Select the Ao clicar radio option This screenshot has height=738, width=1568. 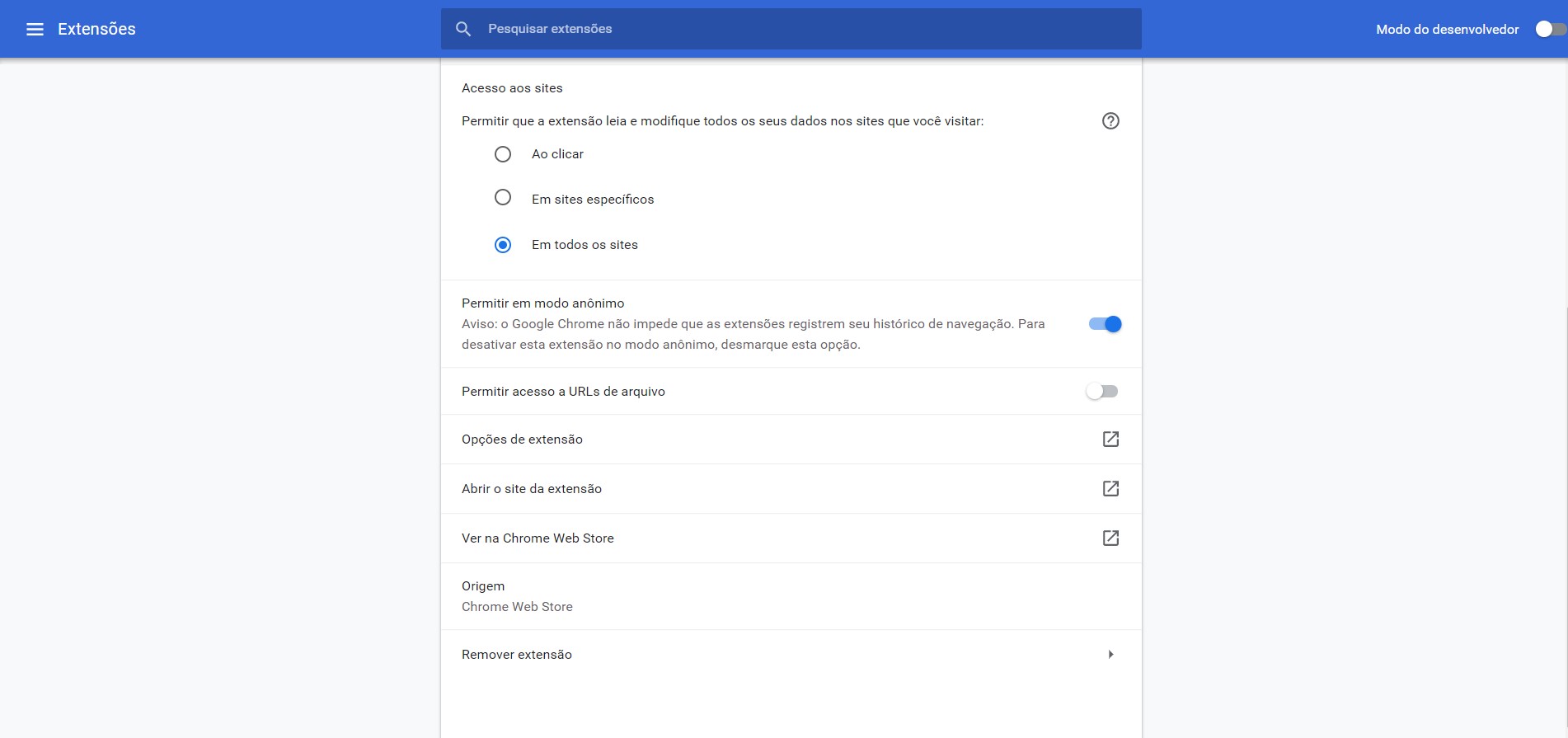click(x=503, y=154)
